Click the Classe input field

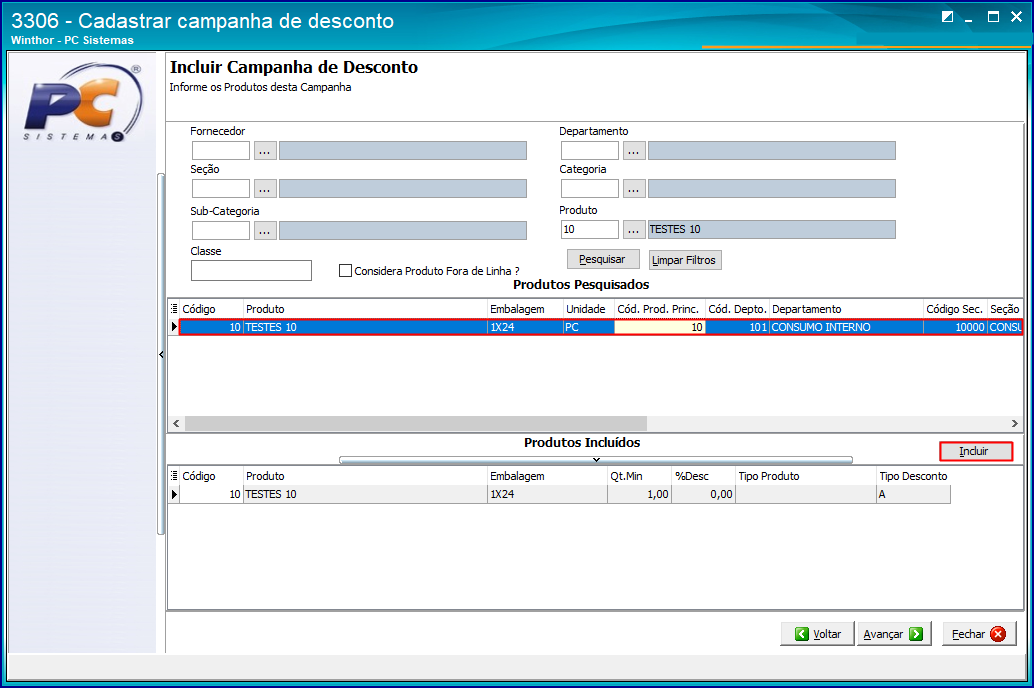(251, 270)
